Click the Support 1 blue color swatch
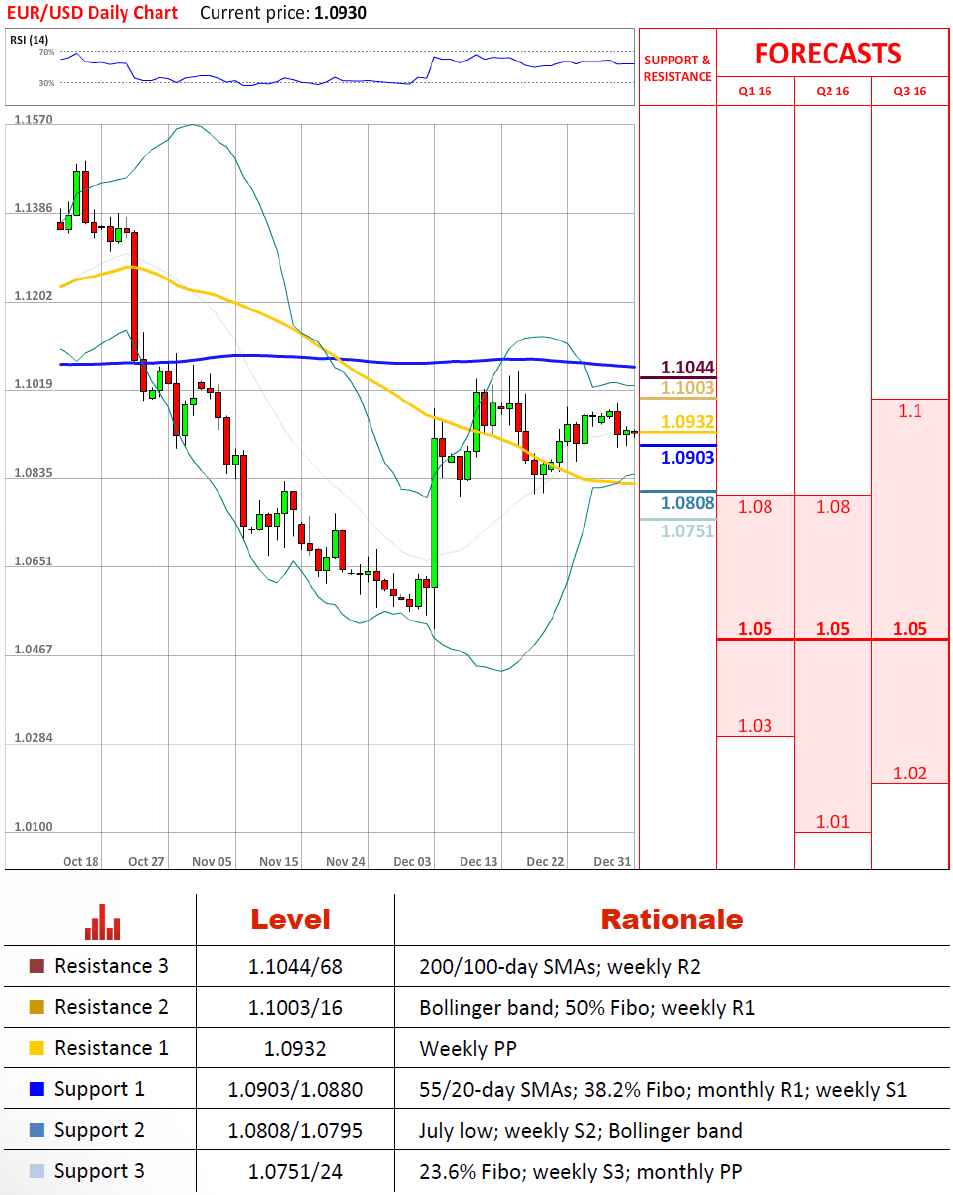This screenshot has width=953, height=1195. [37, 1089]
